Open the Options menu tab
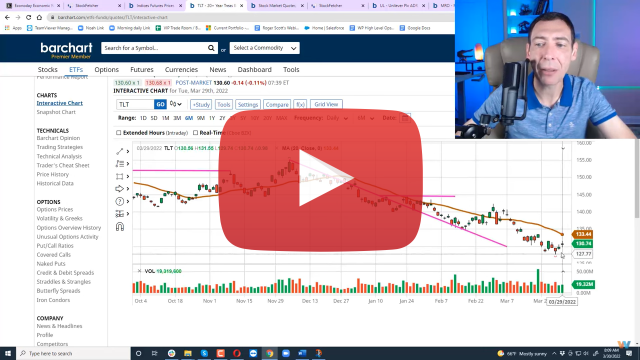This screenshot has height=360, width=640. click(107, 70)
